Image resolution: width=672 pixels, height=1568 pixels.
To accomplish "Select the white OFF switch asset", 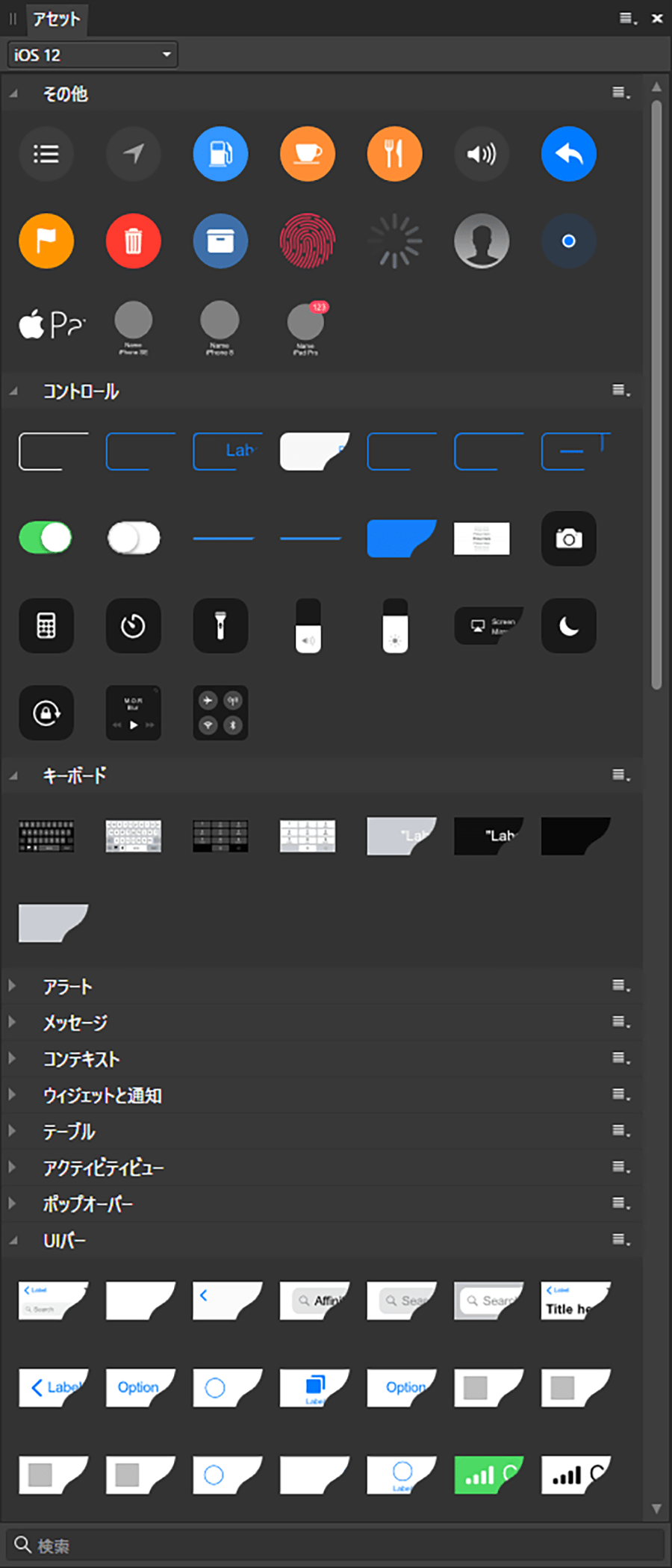I will pyautogui.click(x=134, y=538).
